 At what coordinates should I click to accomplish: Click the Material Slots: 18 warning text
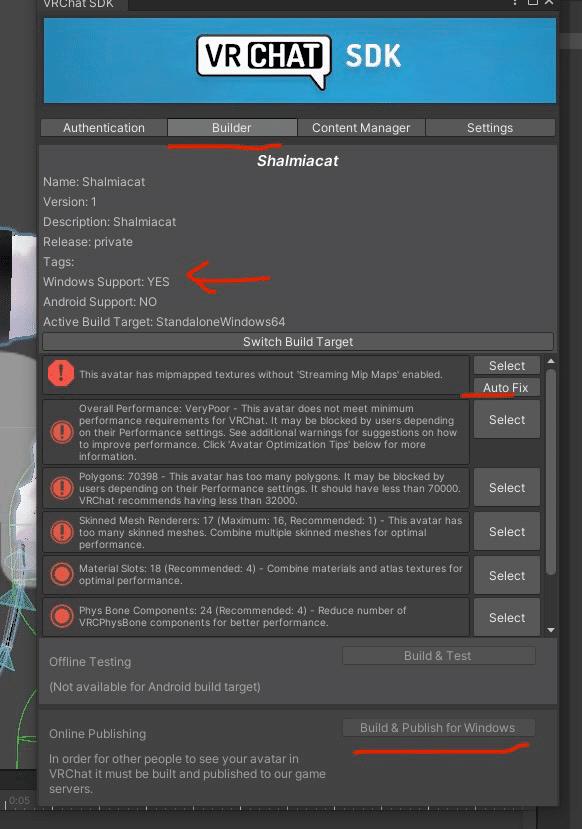point(271,574)
